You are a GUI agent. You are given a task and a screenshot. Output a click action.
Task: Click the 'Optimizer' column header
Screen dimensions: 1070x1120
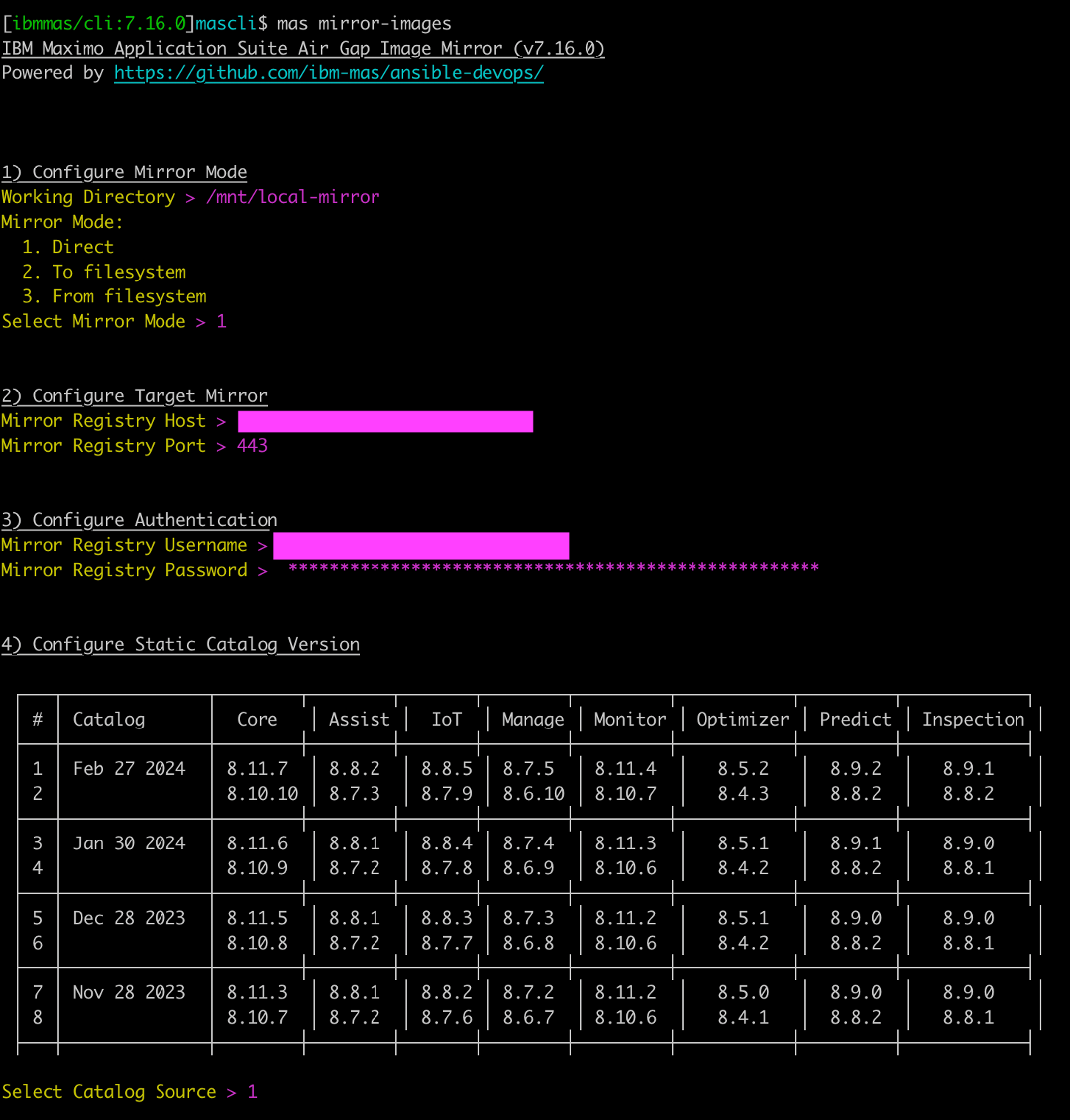pyautogui.click(x=743, y=720)
